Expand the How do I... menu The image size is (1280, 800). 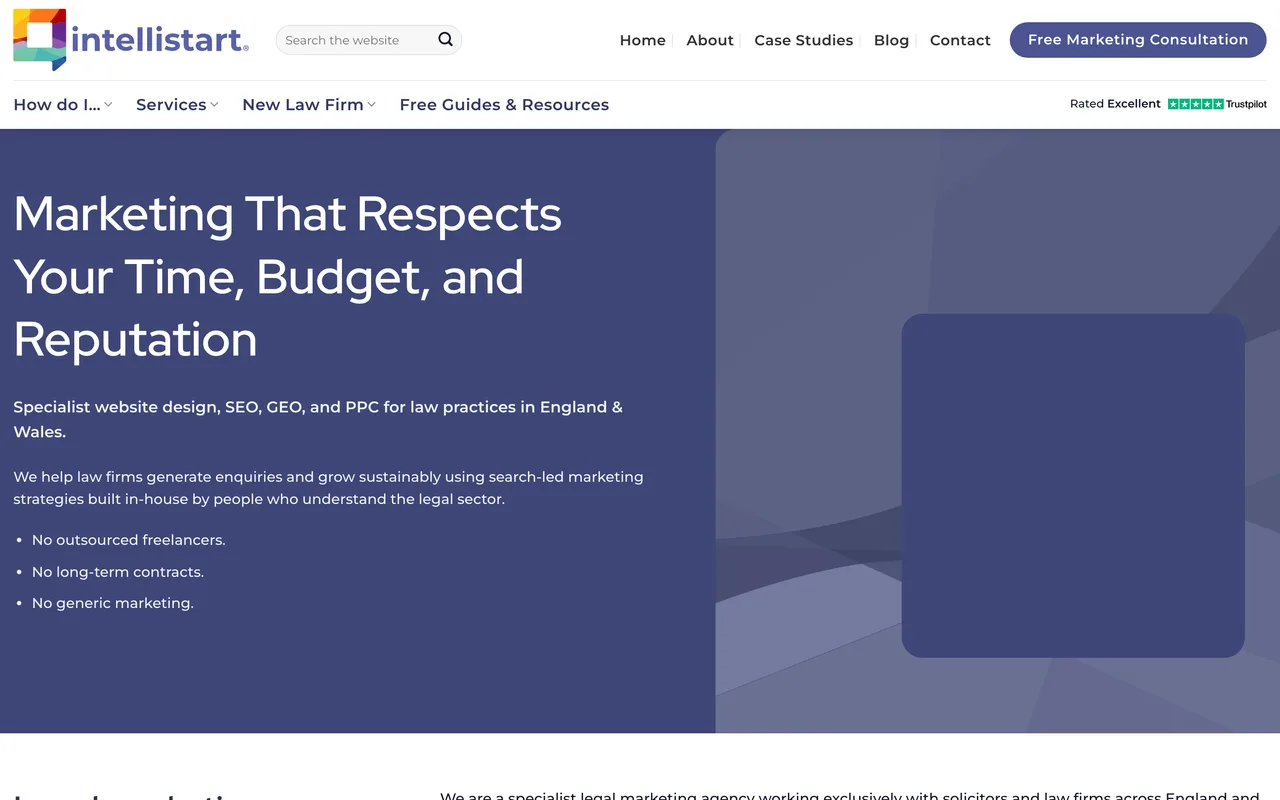63,105
